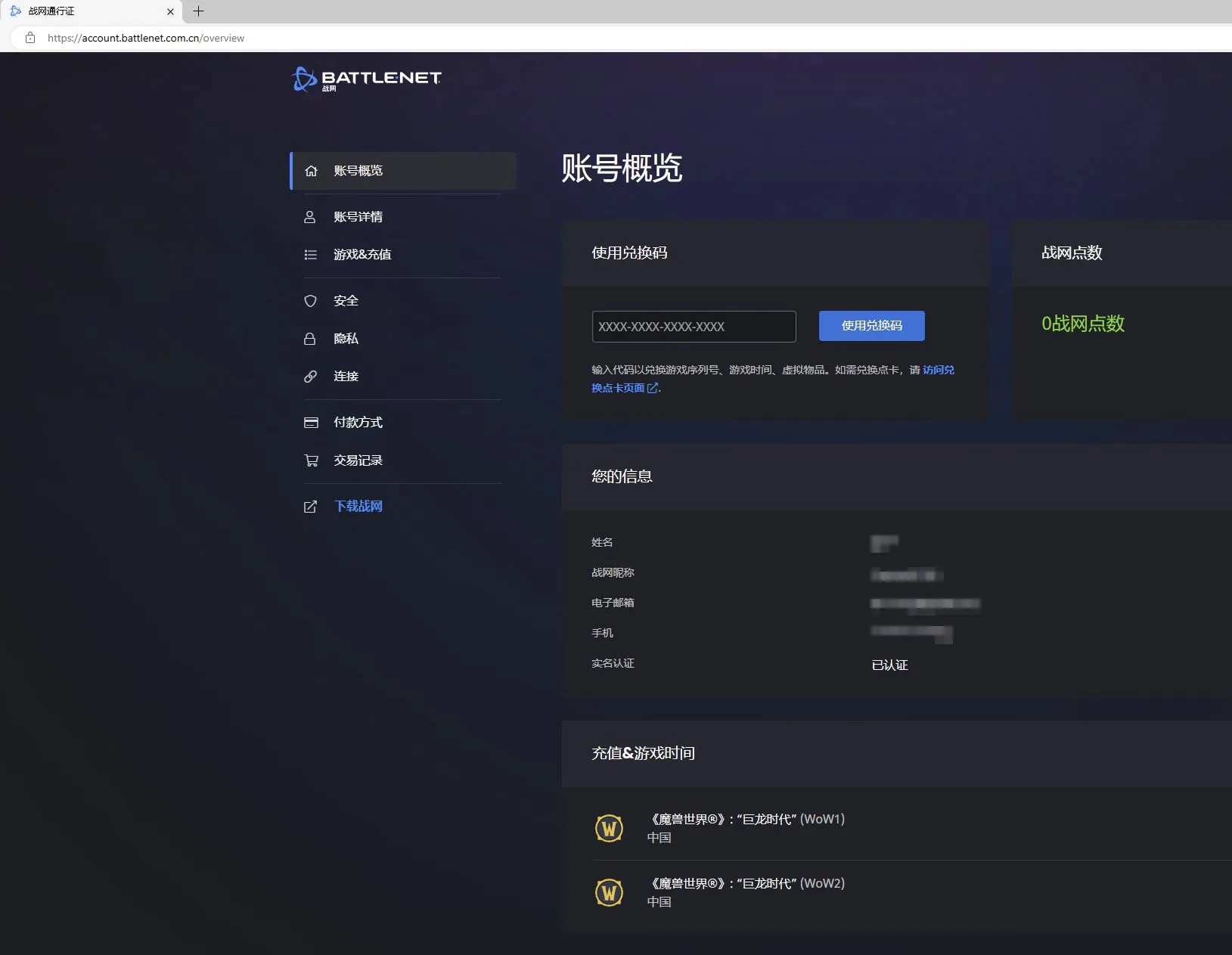The image size is (1232, 955).
Task: Open the 游戏&充值 menu item
Action: 362,255
